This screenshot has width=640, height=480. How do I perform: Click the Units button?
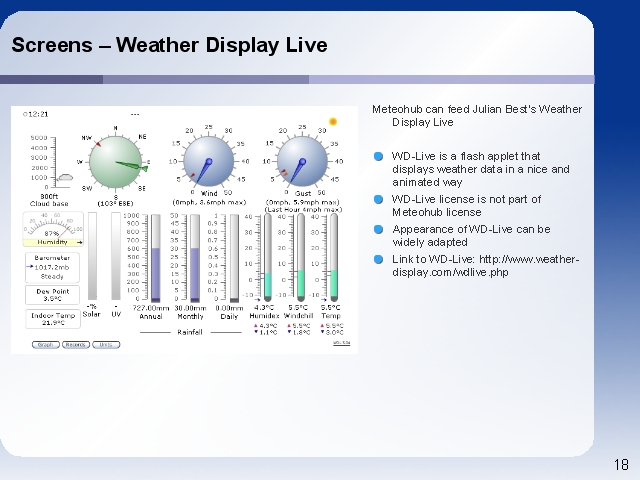(106, 345)
